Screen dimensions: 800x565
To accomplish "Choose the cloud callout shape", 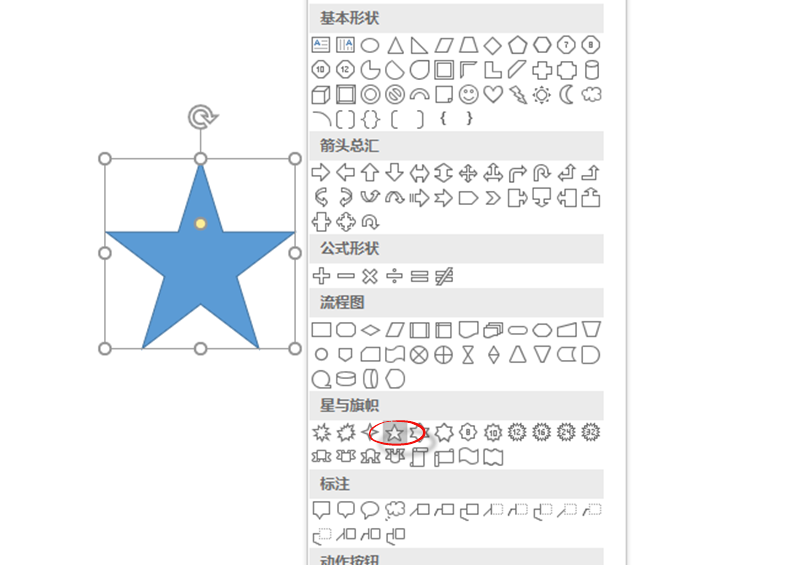I will 395,509.
